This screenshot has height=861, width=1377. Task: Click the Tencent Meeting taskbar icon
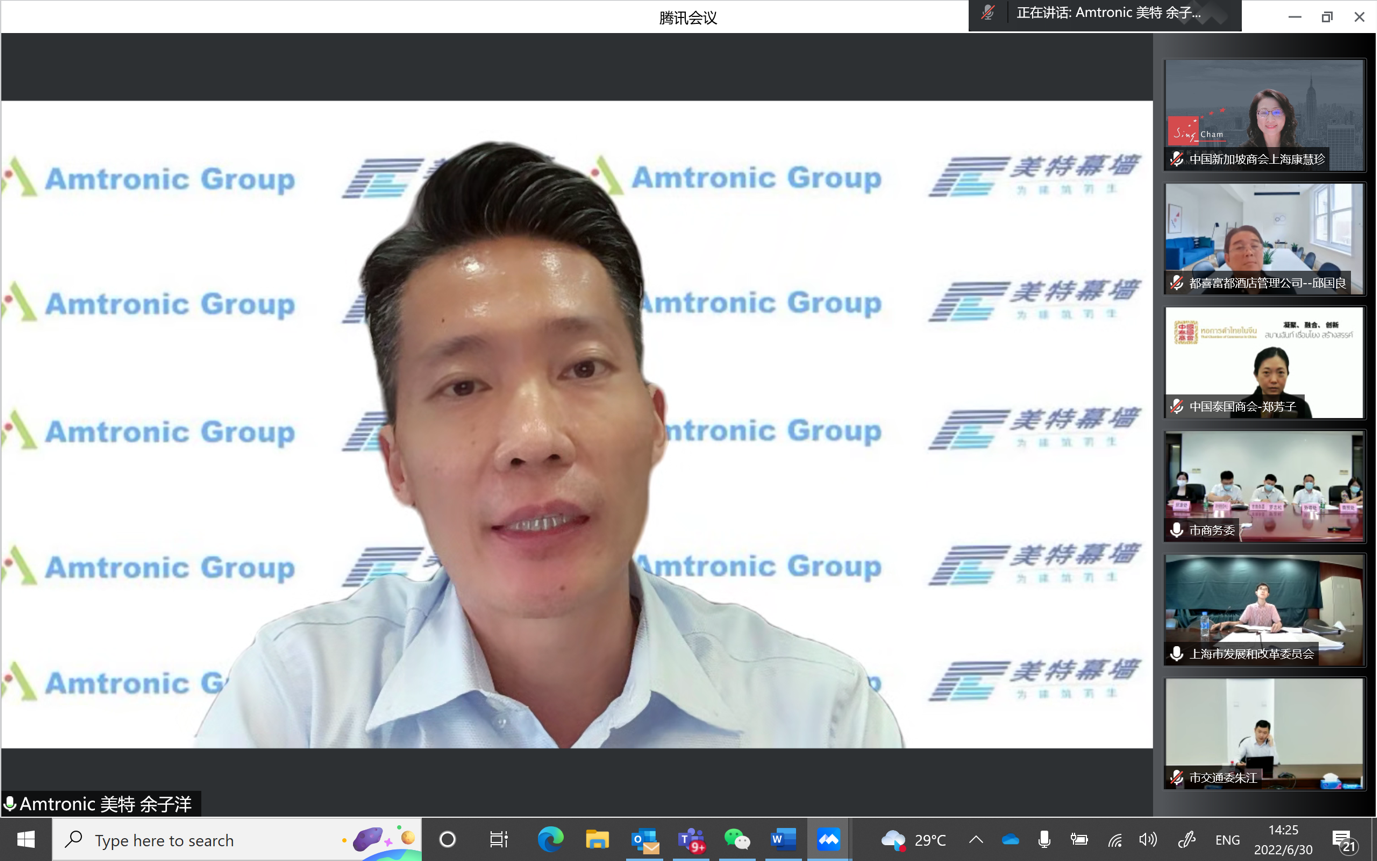(829, 840)
